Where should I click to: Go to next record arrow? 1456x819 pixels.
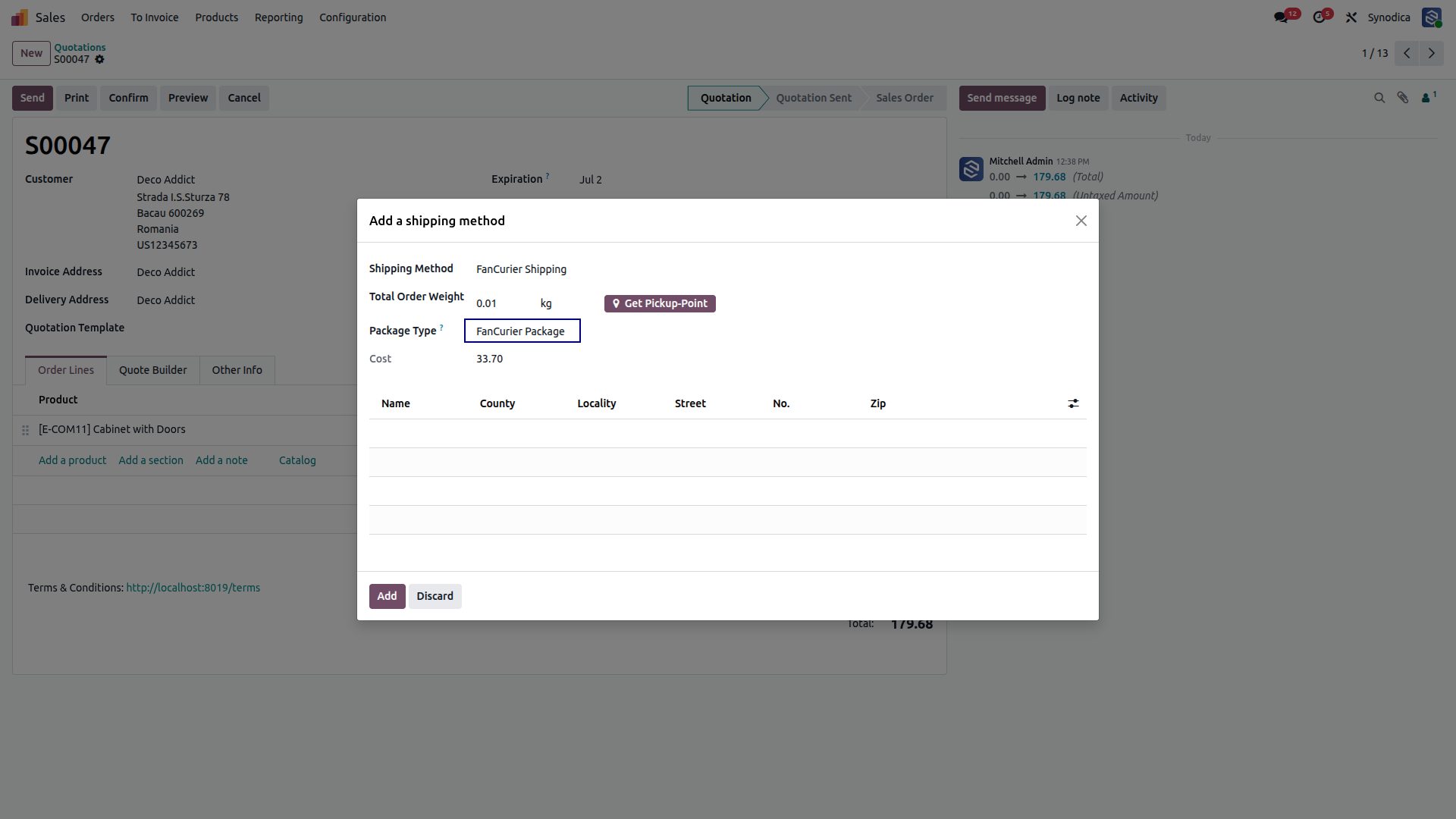pos(1432,53)
